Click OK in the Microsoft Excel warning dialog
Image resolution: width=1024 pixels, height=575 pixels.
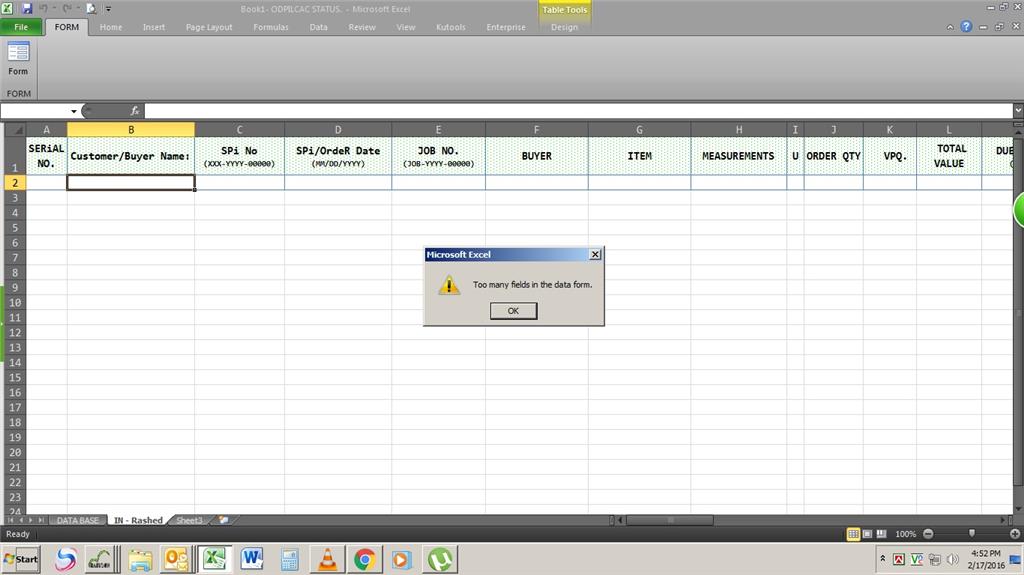click(x=513, y=311)
